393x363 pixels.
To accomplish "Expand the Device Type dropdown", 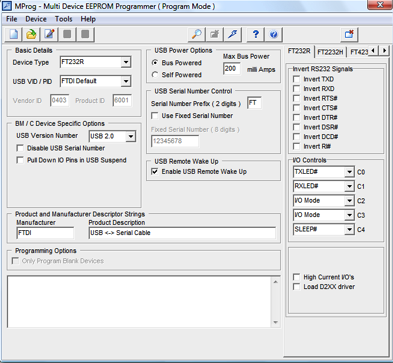I will click(x=126, y=62).
